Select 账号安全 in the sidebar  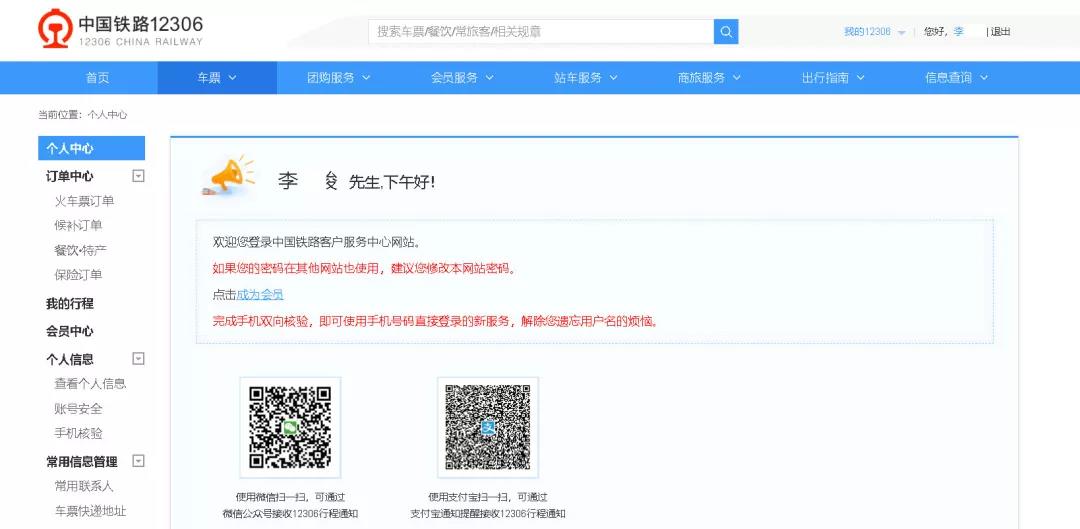tap(78, 409)
